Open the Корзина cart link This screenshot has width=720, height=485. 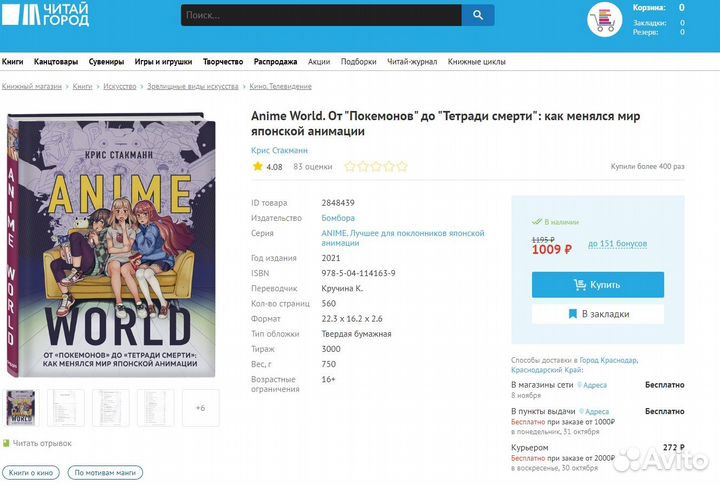(649, 7)
